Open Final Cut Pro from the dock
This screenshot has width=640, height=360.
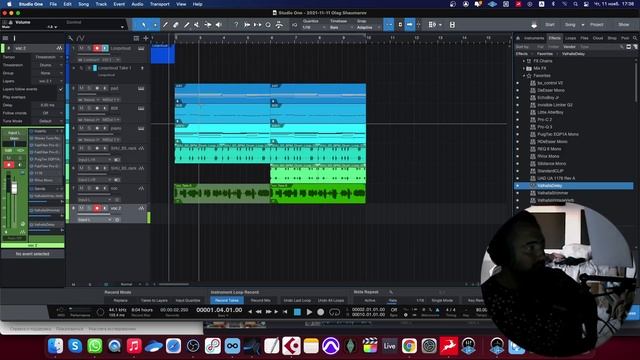click(x=370, y=346)
